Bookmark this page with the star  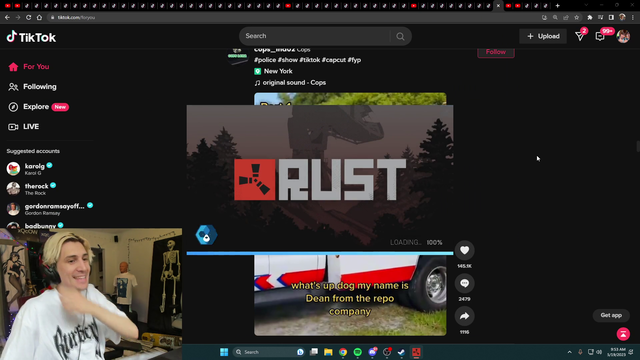(x=576, y=18)
